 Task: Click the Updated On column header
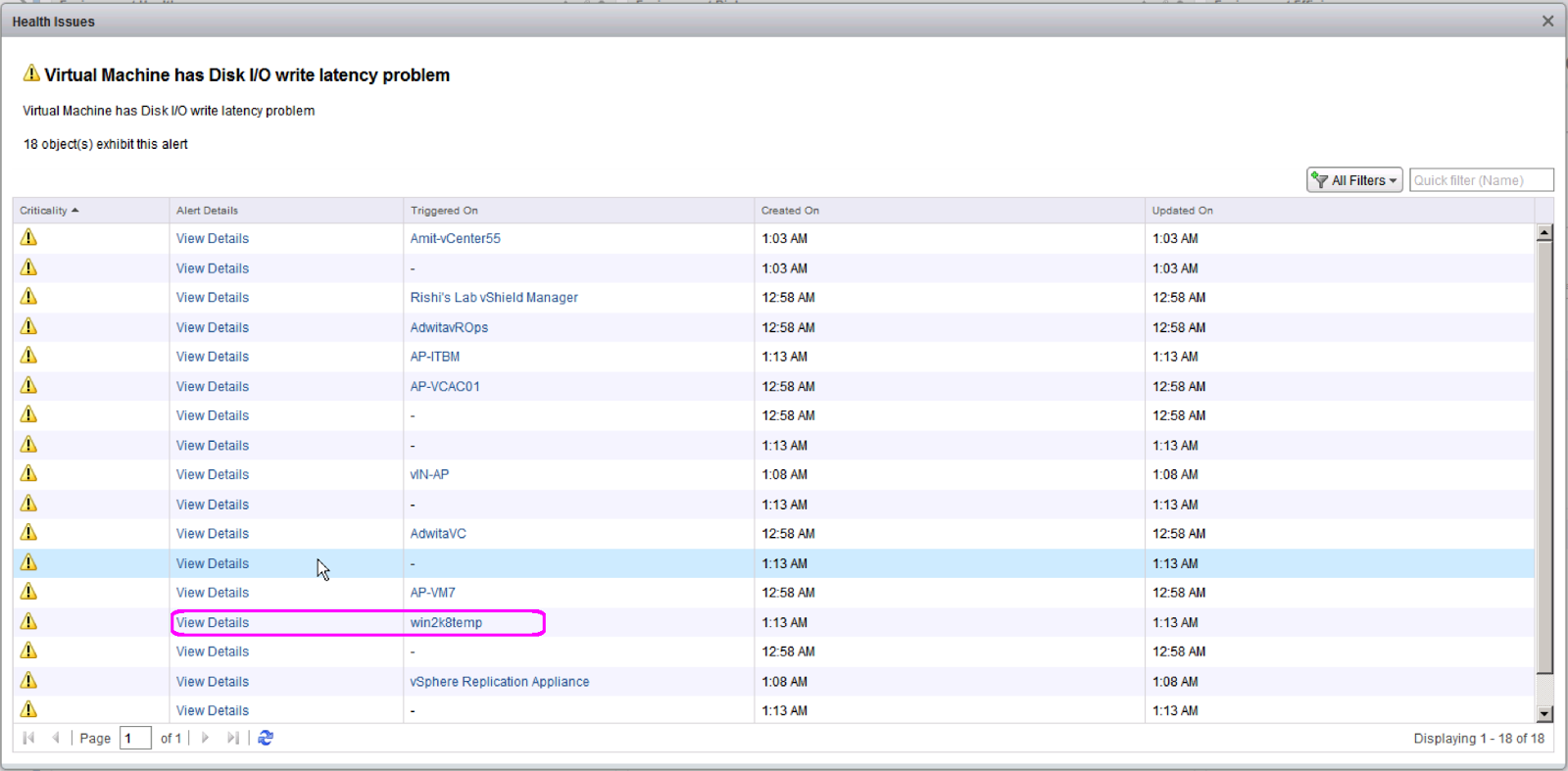[1182, 211]
